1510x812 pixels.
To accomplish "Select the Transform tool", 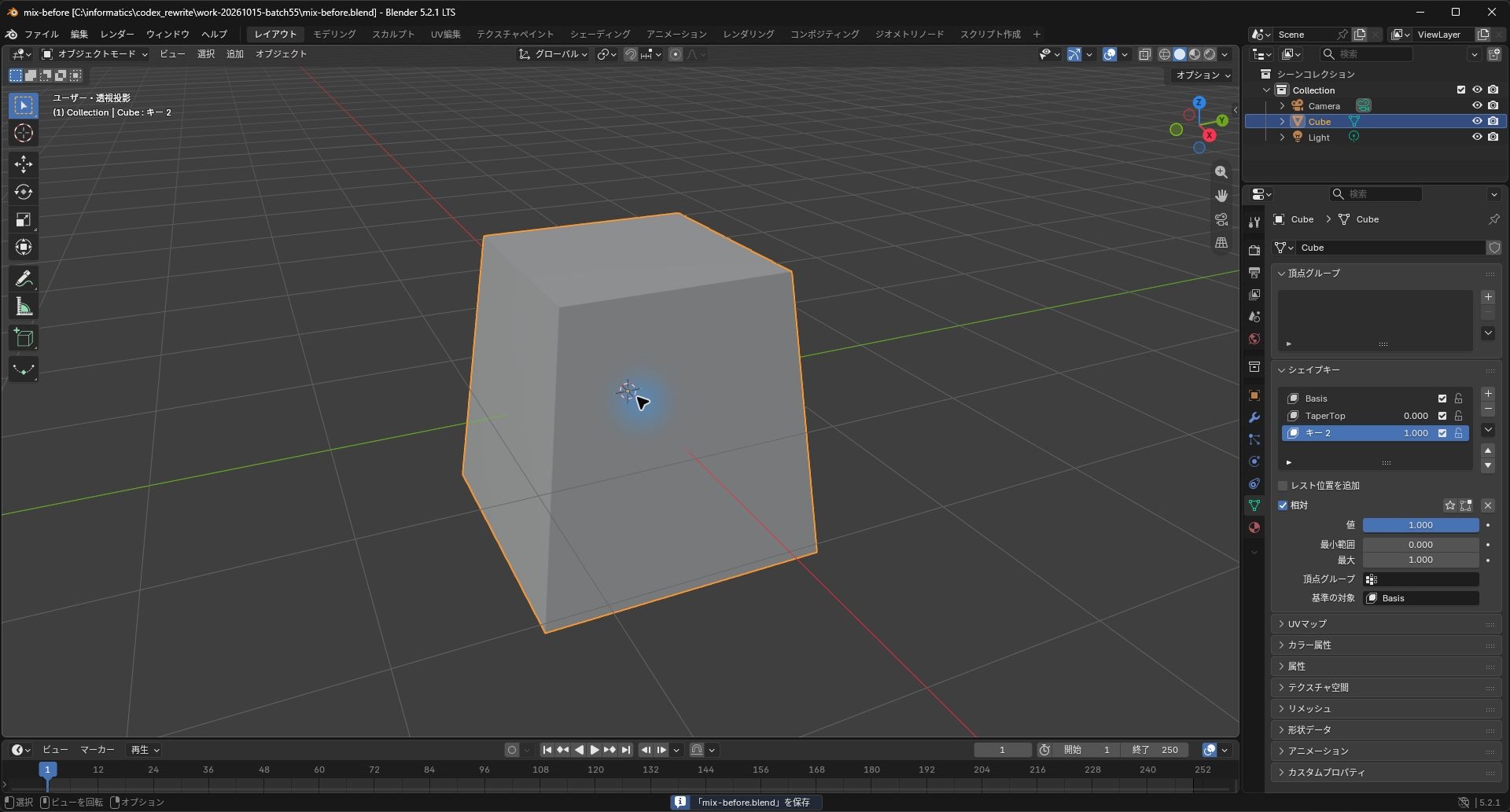I will click(24, 247).
